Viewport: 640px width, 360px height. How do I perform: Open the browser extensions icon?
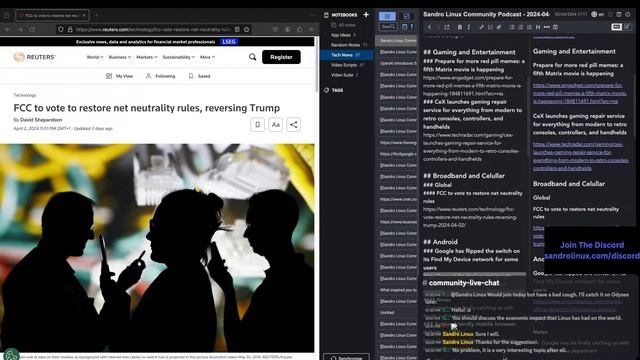click(300, 29)
